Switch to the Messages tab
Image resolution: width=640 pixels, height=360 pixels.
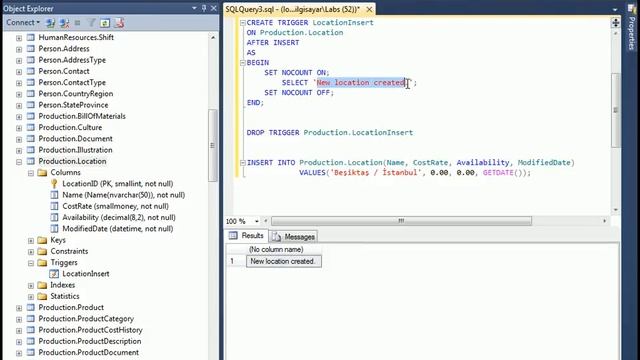coord(294,237)
